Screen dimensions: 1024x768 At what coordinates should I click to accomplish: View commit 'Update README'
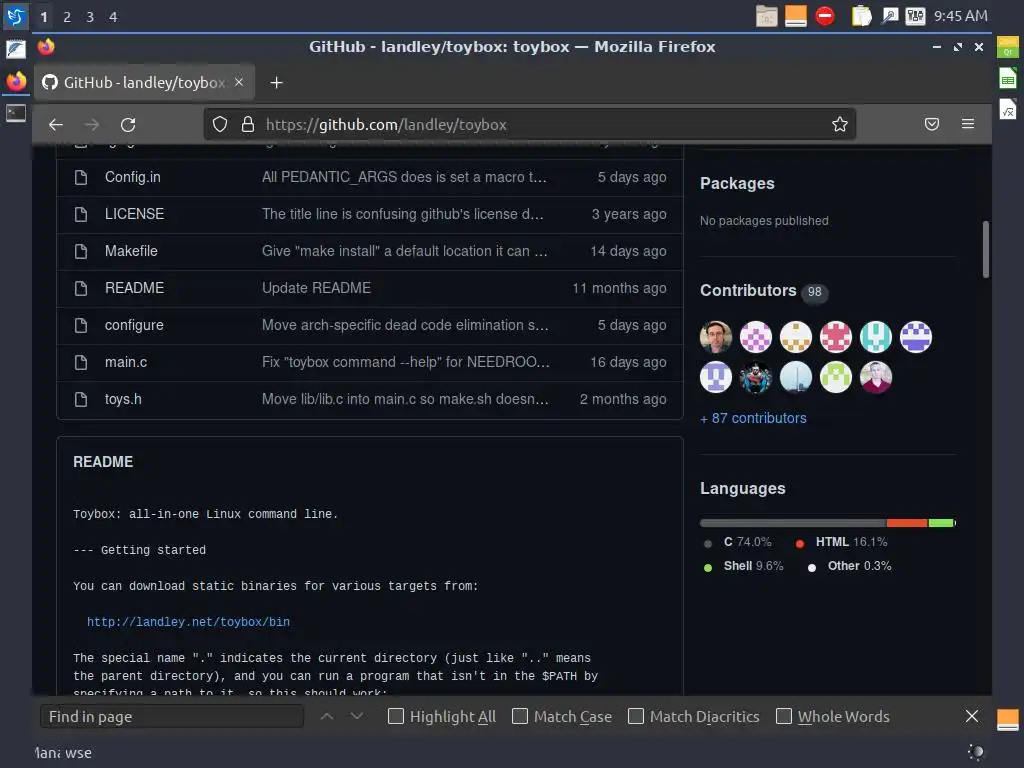coord(316,288)
